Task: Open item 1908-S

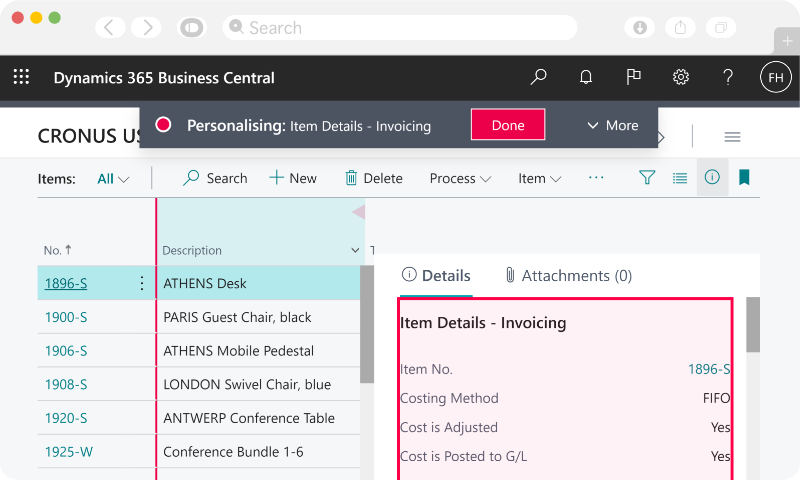Action: pos(66,384)
